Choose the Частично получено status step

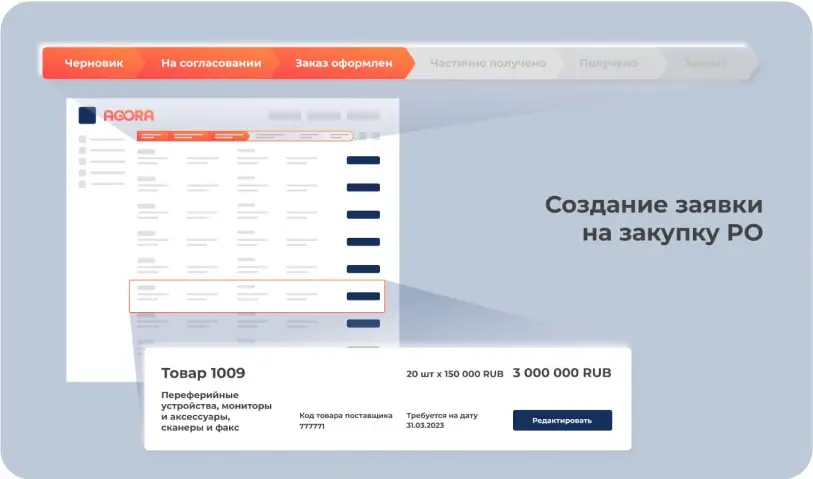tap(488, 63)
